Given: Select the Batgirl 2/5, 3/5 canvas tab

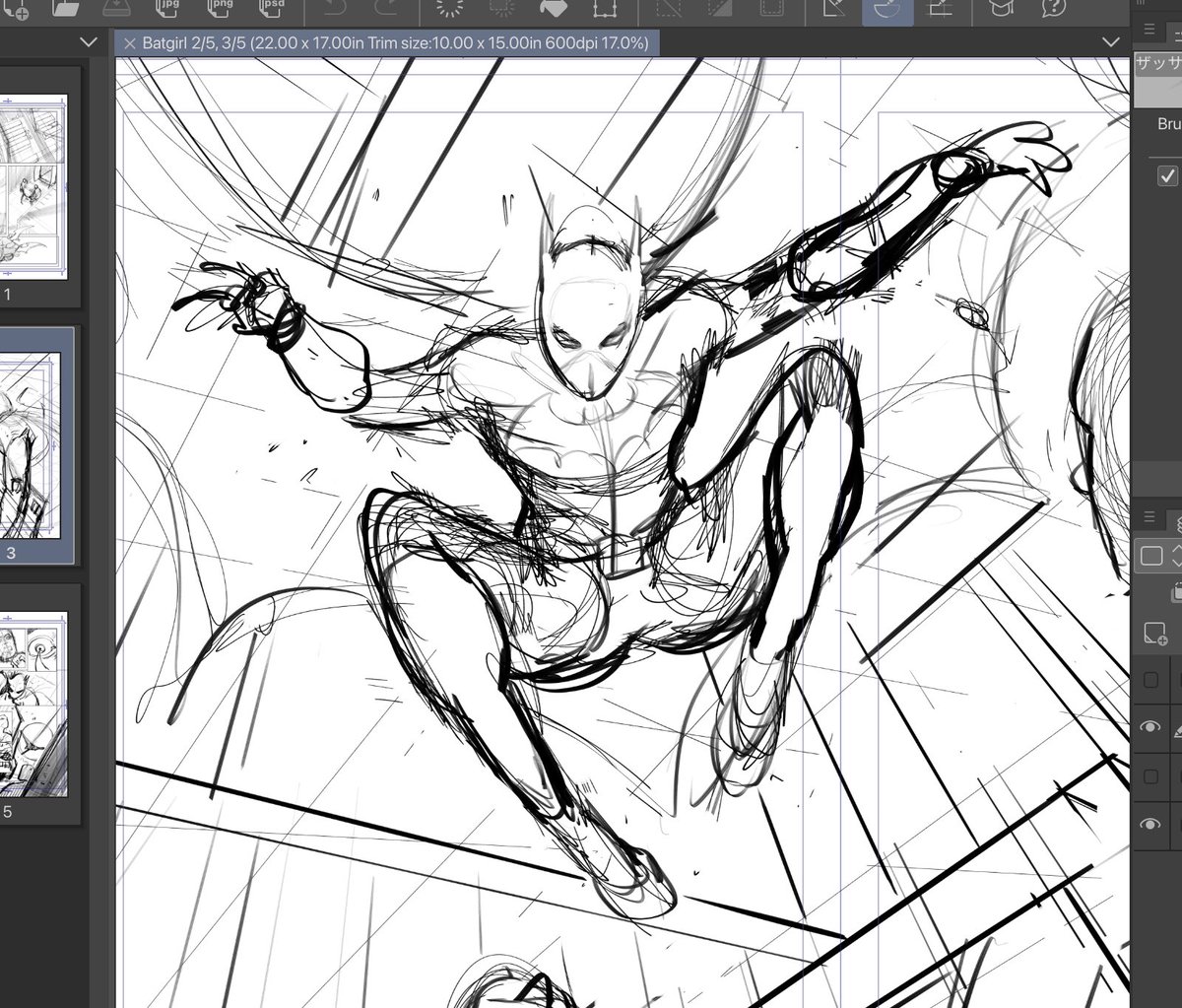Looking at the screenshot, I should click(x=386, y=43).
